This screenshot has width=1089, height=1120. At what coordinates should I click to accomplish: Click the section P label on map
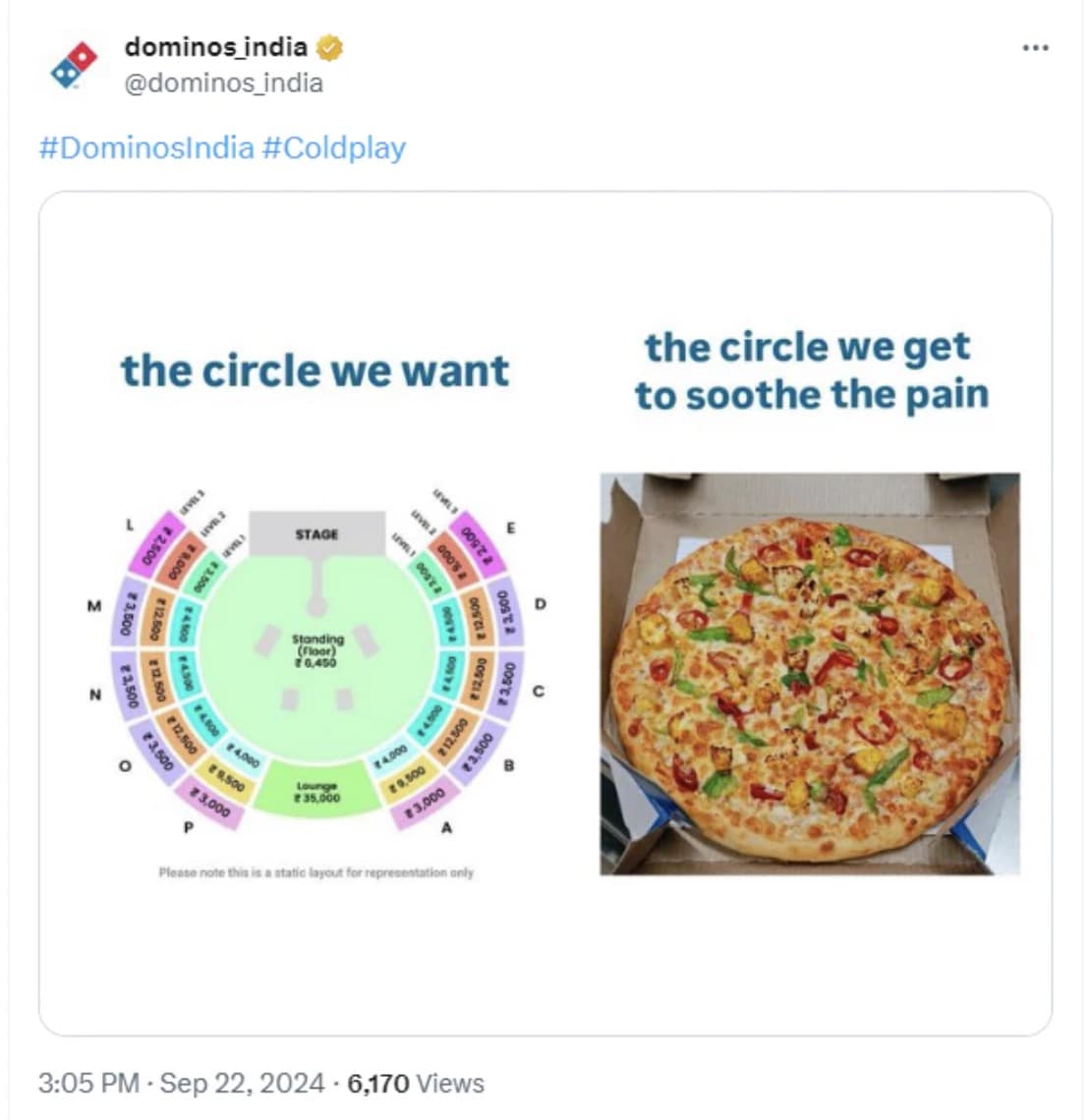click(x=189, y=828)
